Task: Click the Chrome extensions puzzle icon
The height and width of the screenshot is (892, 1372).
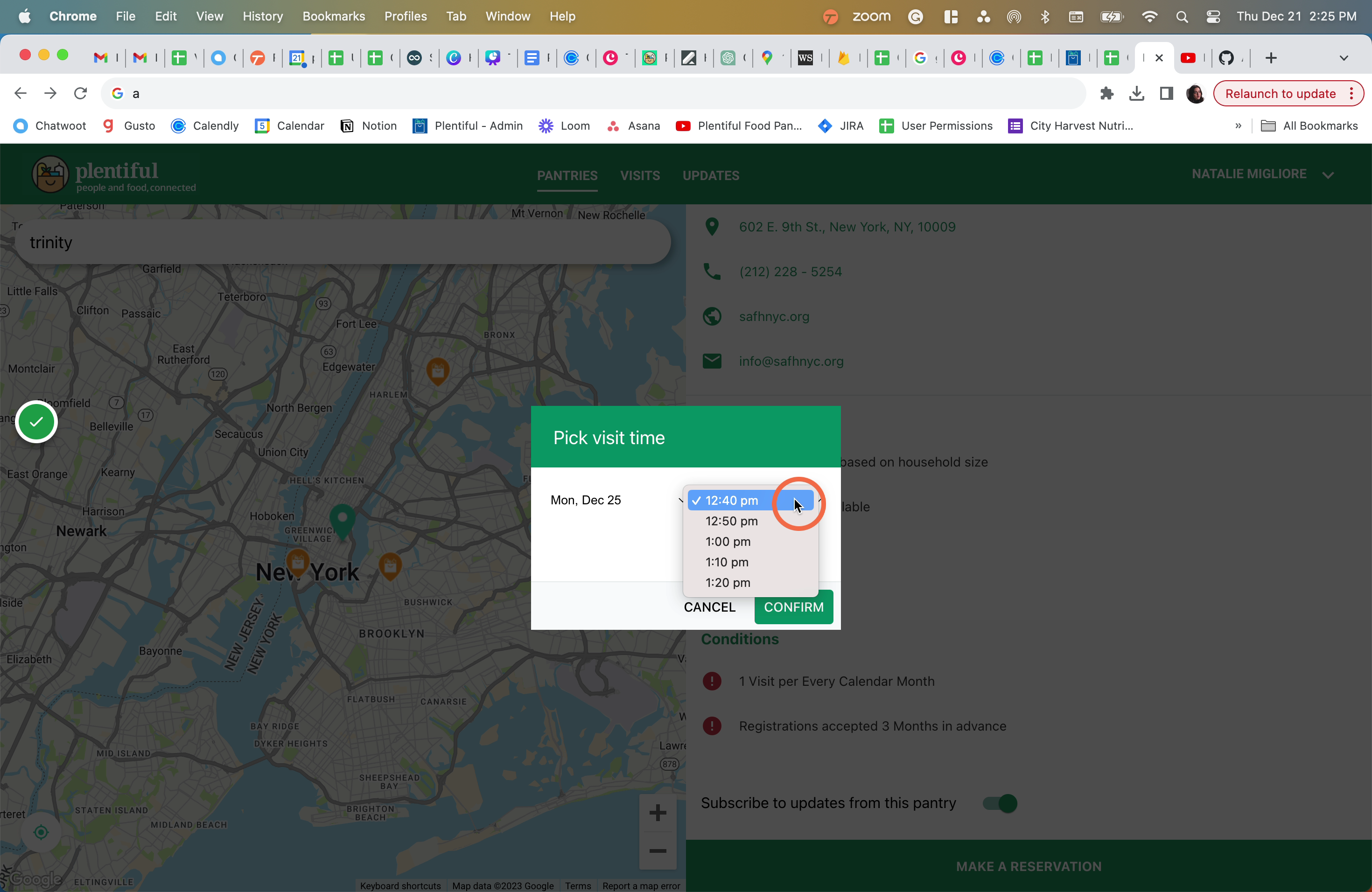Action: click(x=1106, y=93)
